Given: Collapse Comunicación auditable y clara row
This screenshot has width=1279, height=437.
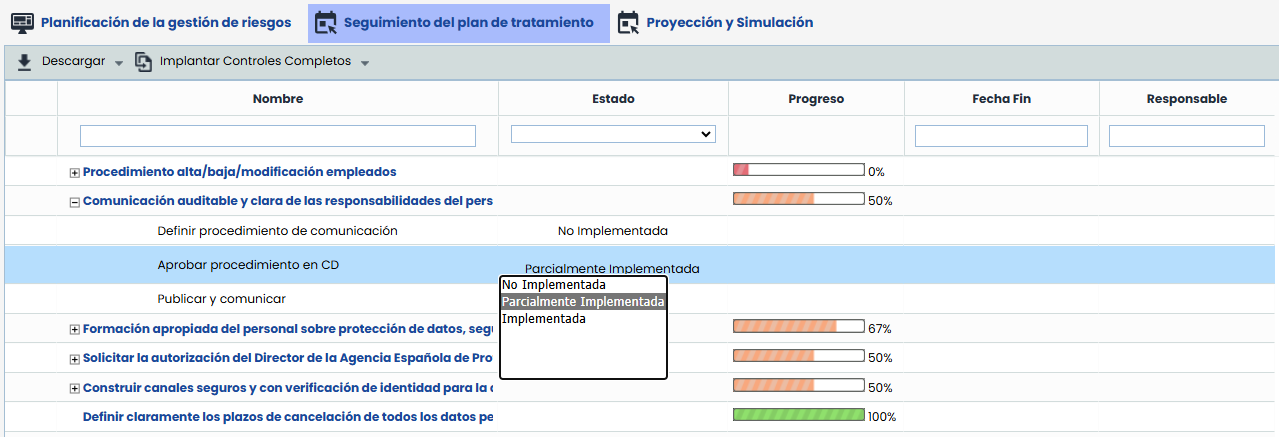Looking at the screenshot, I should [x=74, y=201].
